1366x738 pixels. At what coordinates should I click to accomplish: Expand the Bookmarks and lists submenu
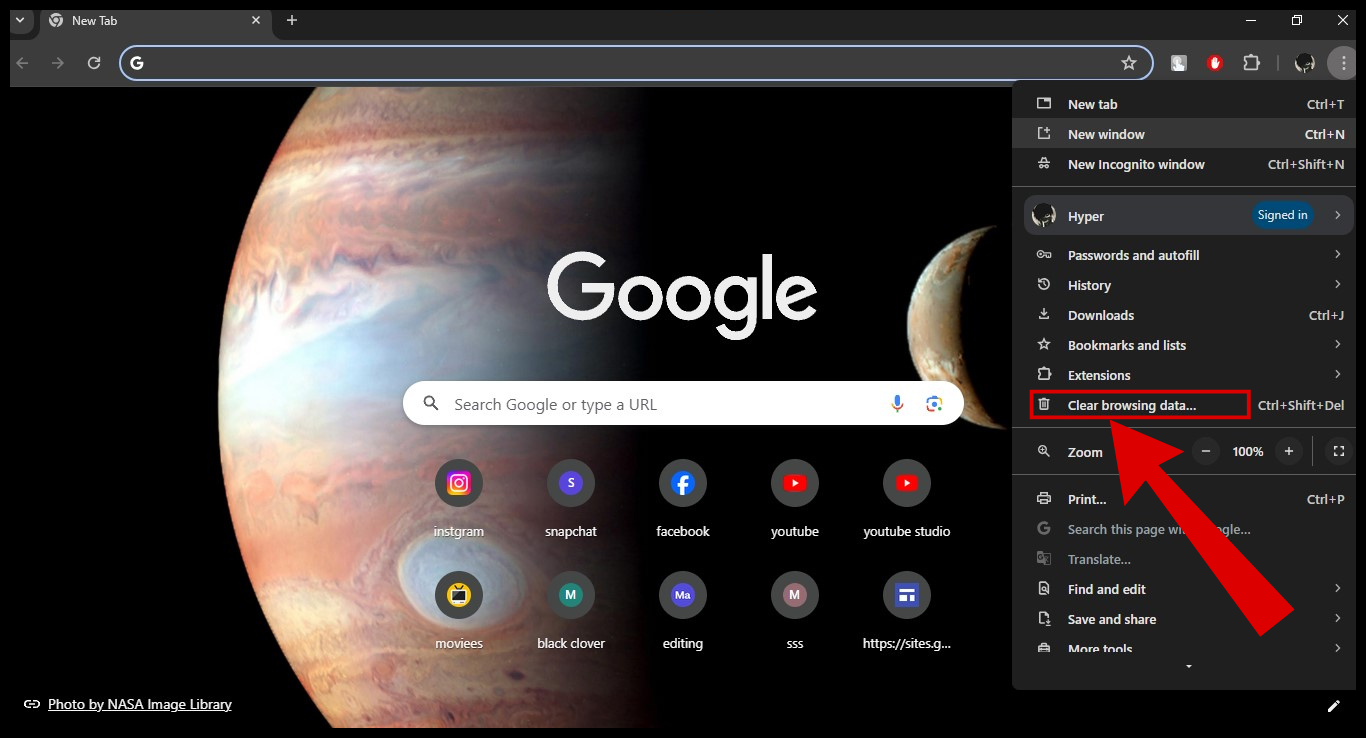(1337, 345)
